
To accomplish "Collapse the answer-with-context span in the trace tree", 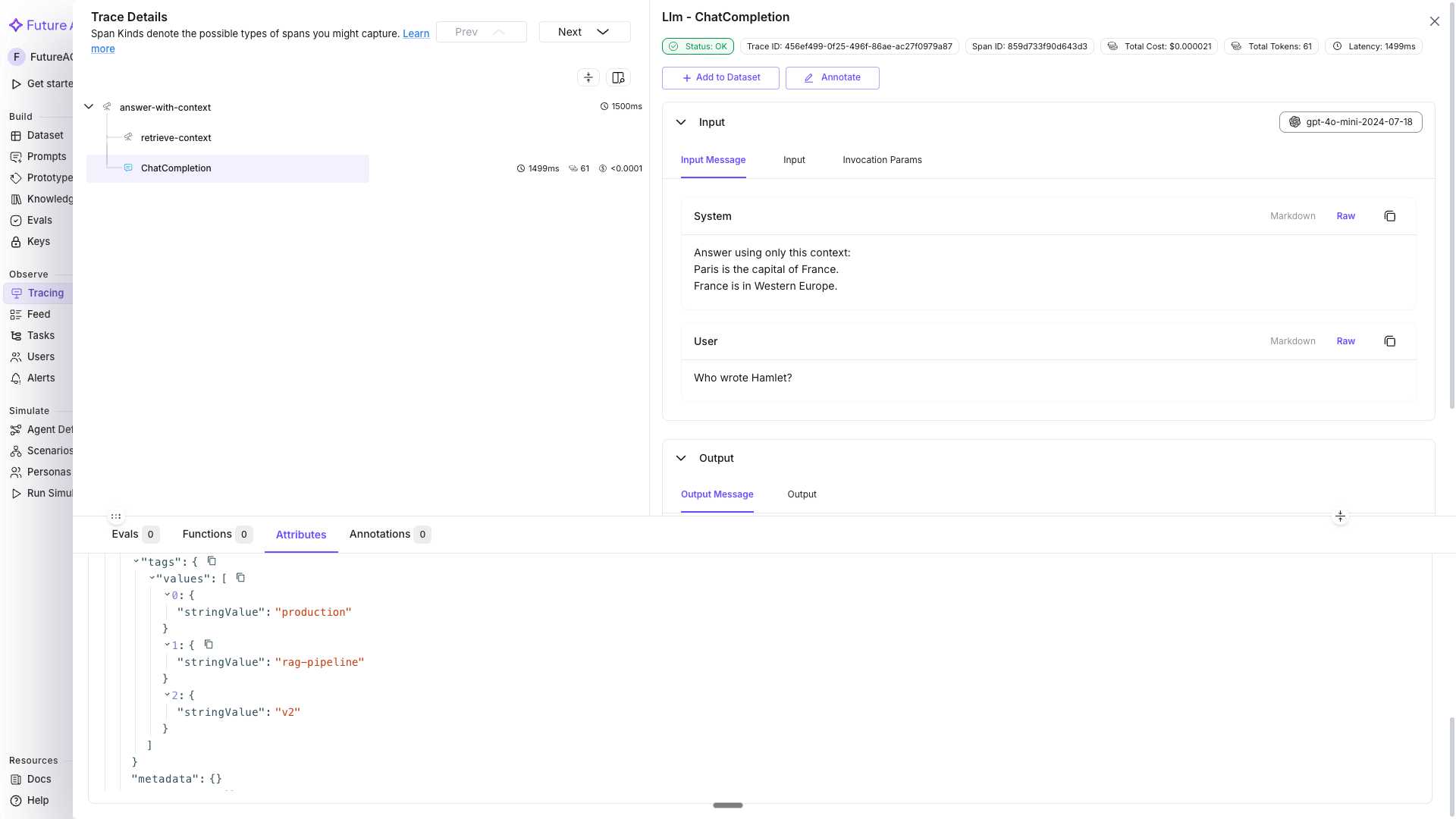I will click(89, 106).
